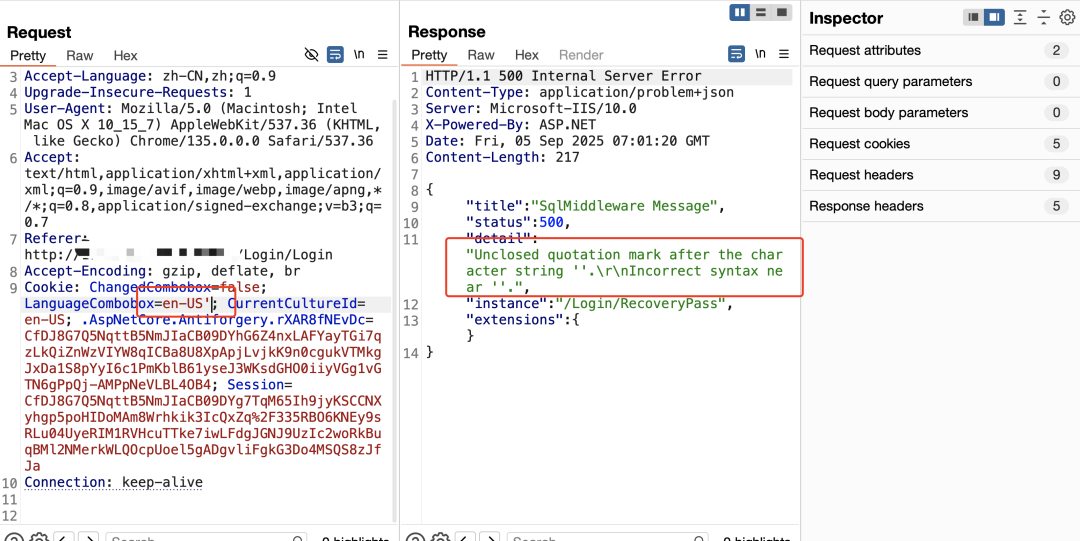Switch the Response view to Raw tab
The width and height of the screenshot is (1080, 541).
pyautogui.click(x=481, y=55)
